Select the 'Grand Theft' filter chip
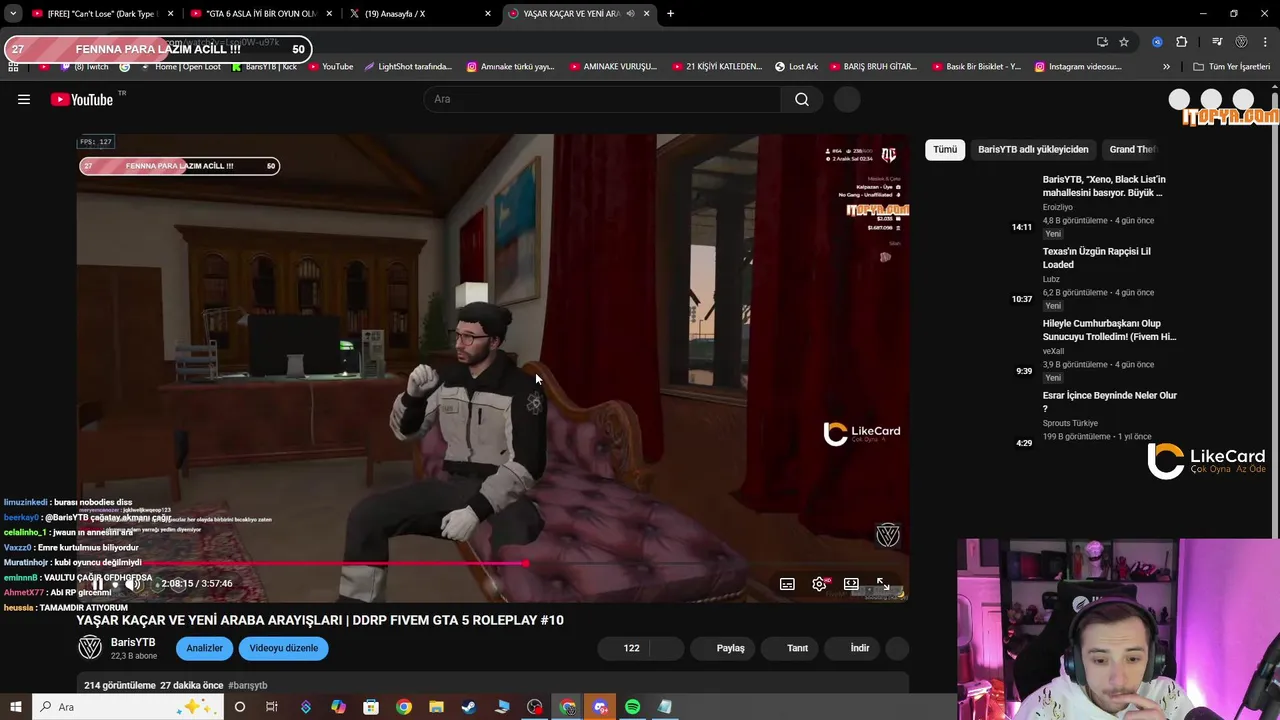 (1131, 149)
